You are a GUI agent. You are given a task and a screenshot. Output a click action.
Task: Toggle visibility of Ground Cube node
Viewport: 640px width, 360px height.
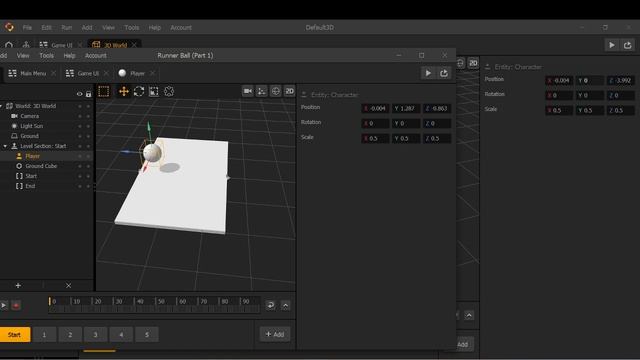80,166
